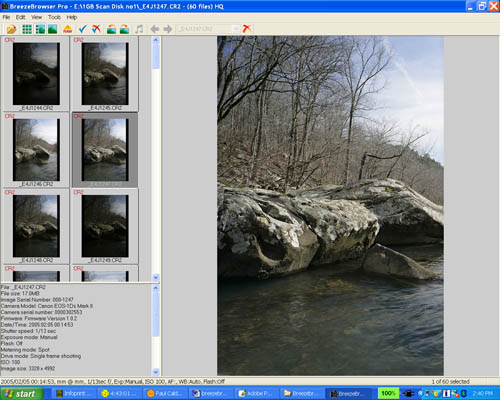Screen dimensions: 500x400
Task: Click the 'File size: 17.0MB' line
Action: point(20,293)
